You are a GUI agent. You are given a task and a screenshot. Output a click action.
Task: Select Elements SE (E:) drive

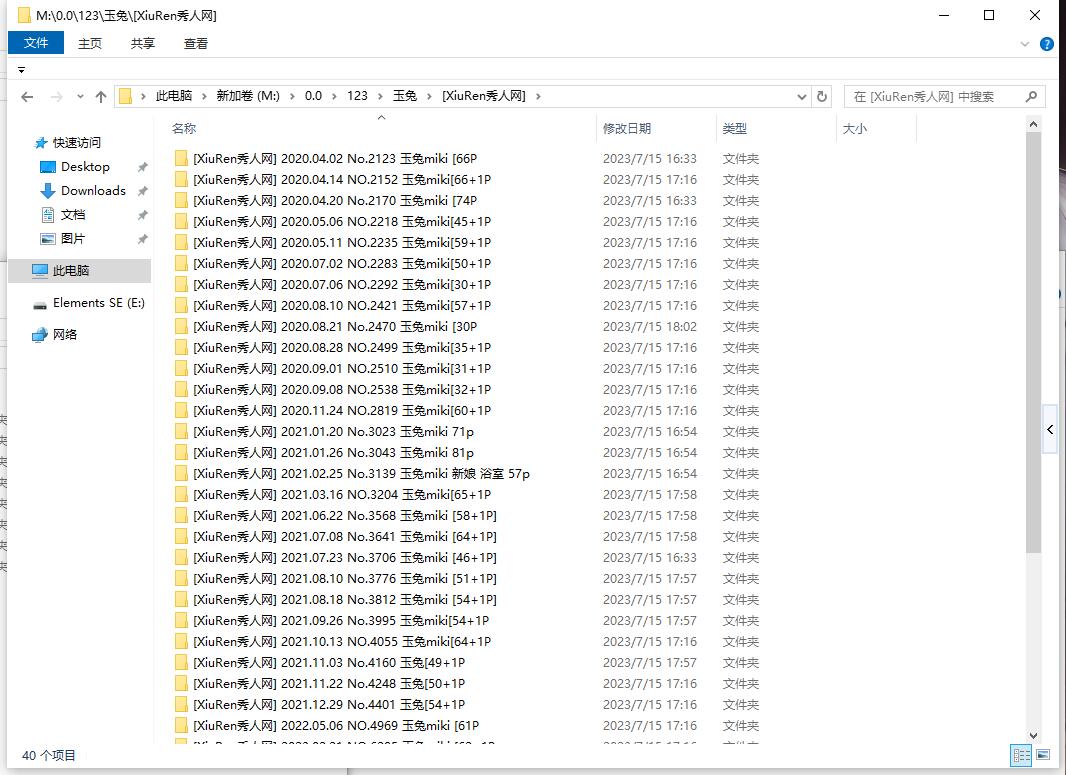[98, 303]
